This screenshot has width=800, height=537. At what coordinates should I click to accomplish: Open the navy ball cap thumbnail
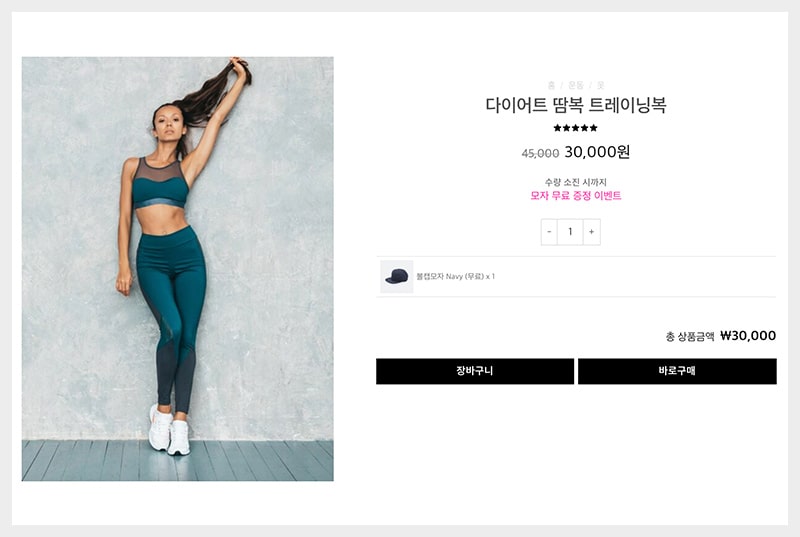pyautogui.click(x=396, y=276)
